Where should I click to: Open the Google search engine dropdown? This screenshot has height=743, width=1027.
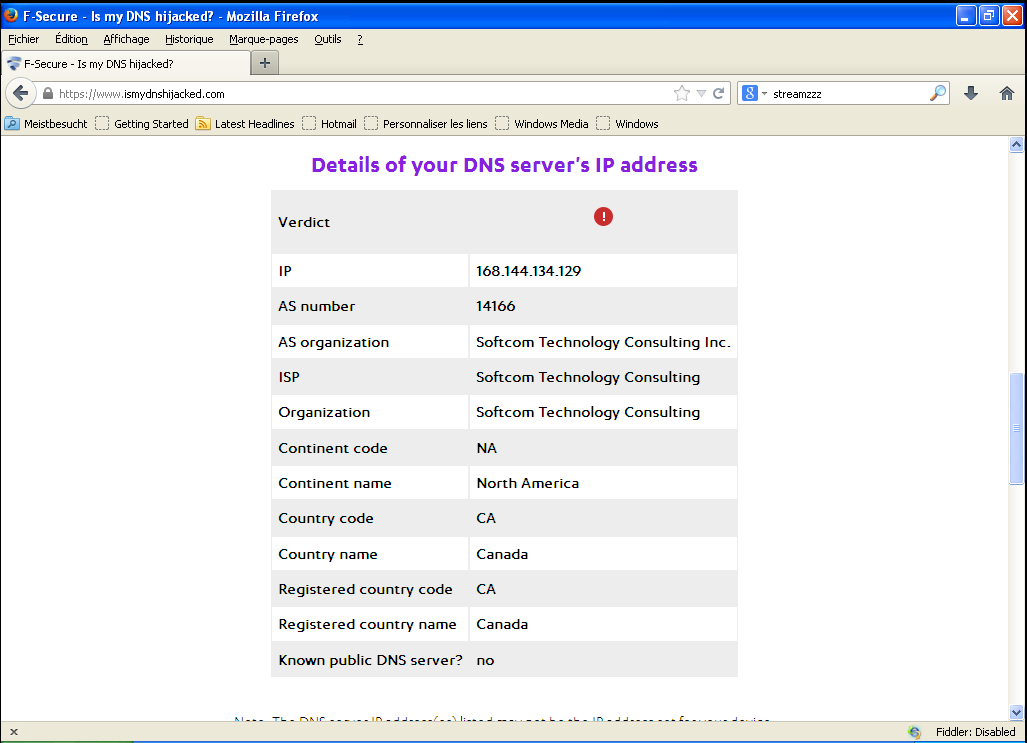(754, 94)
